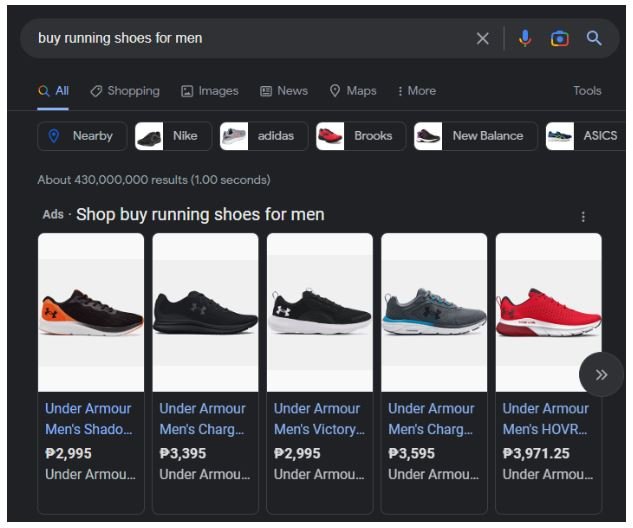Apply the New Balance filter chip

[x=476, y=136]
